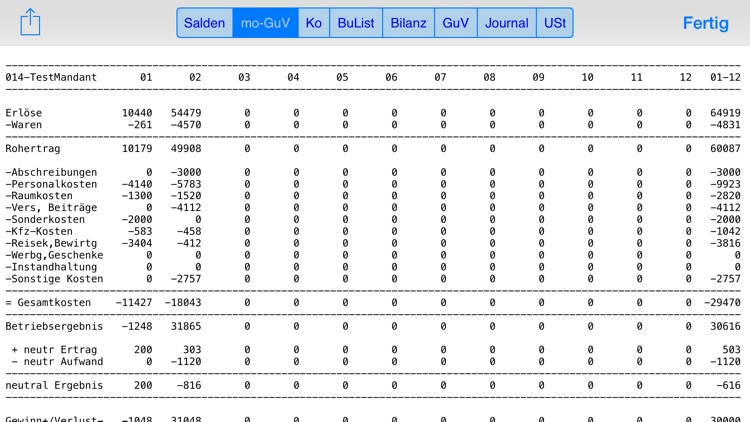Screen dimensions: 750x422
Task: Click the neutral Ergebnis row label
Action: (x=55, y=385)
